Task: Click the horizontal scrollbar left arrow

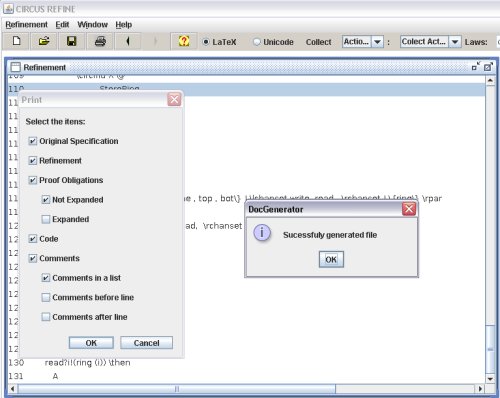Action: pyautogui.click(x=13, y=389)
